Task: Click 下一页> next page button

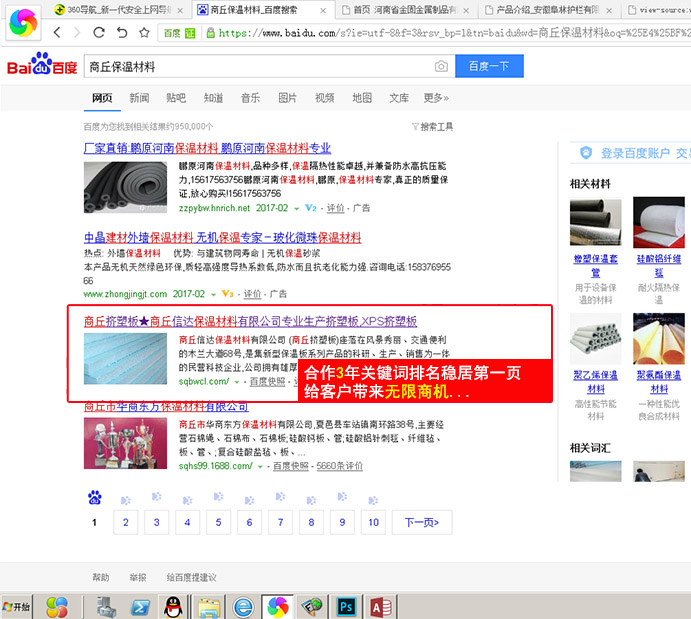Action: tap(422, 523)
